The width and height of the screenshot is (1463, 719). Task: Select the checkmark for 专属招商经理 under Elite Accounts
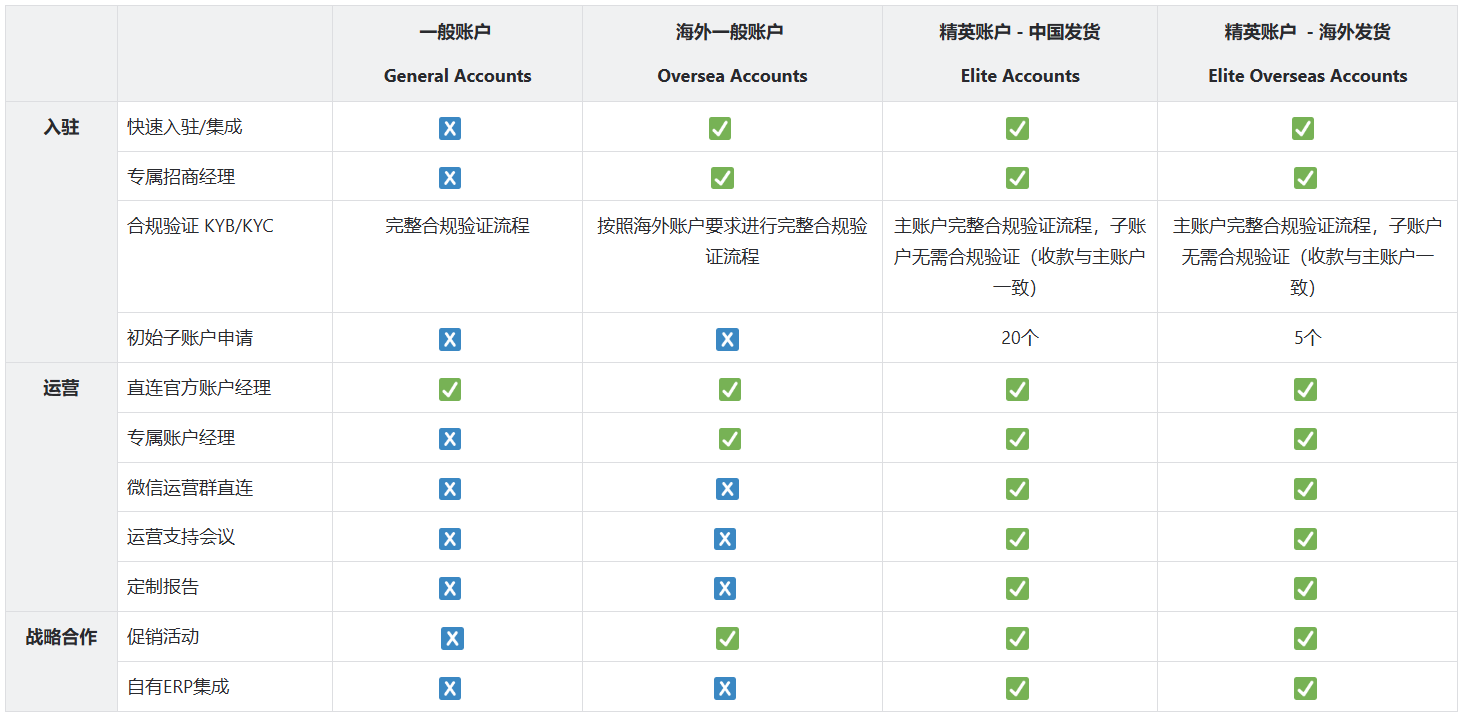coord(1017,178)
